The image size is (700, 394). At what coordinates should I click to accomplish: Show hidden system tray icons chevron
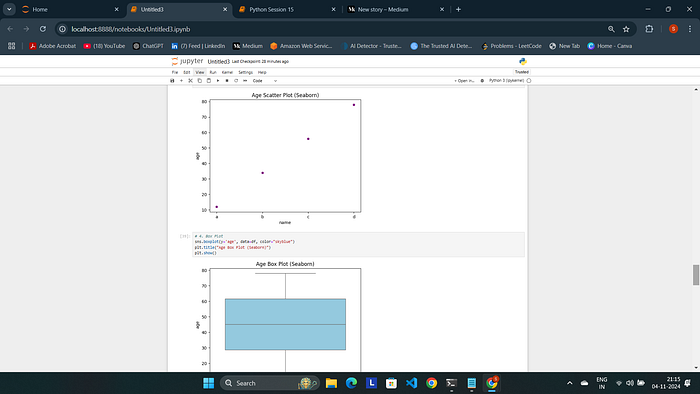(570, 383)
